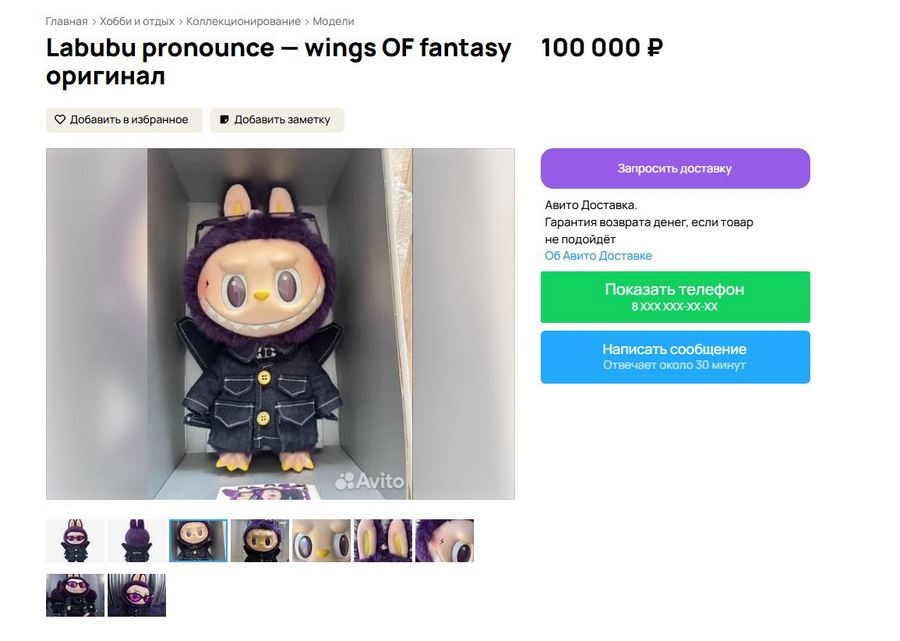Click Написать сообщение blue button
The width and height of the screenshot is (900, 641).
point(675,357)
